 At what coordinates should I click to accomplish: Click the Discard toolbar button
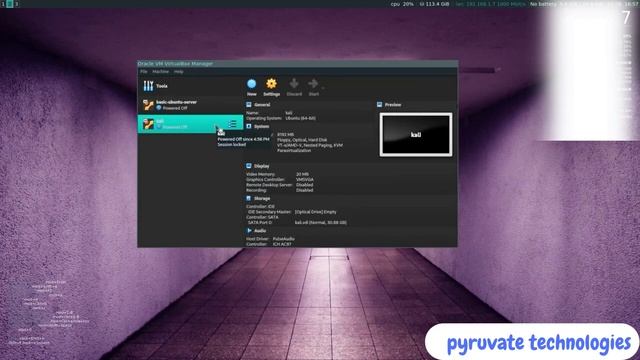pos(294,87)
